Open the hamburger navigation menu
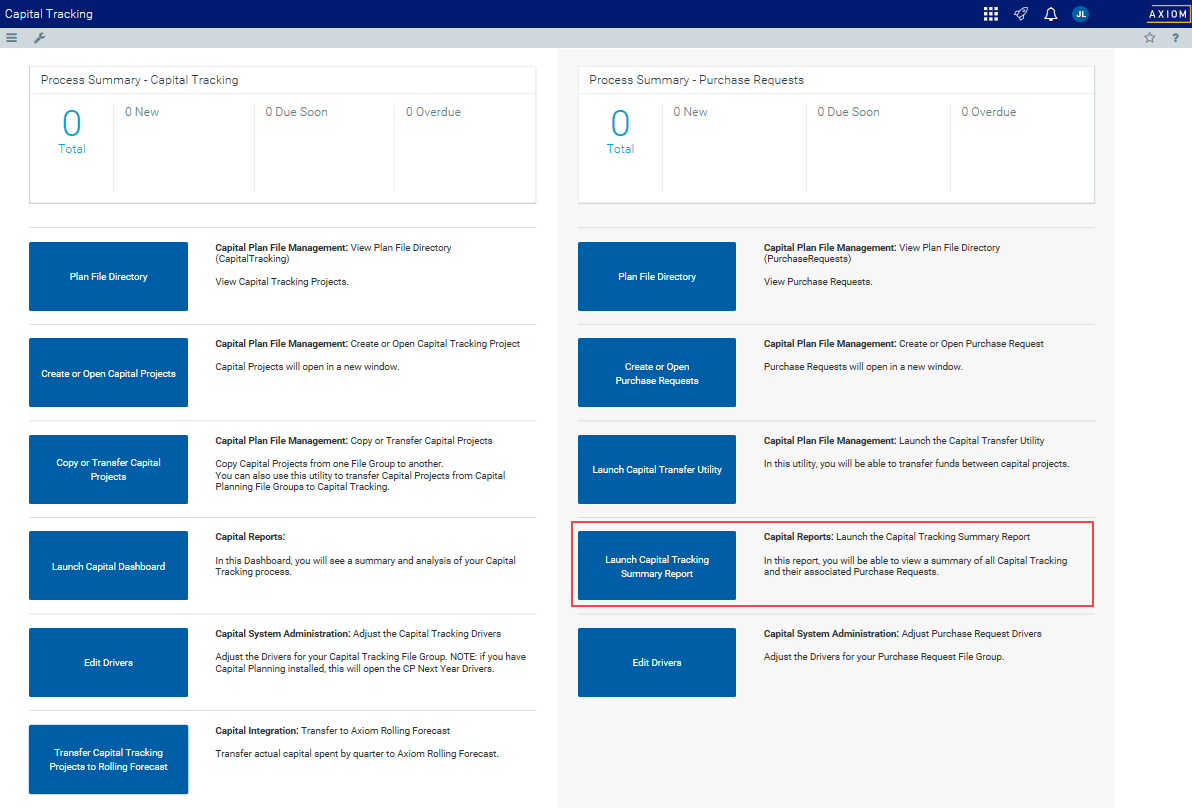Viewport: 1192px width, 808px height. coord(11,37)
